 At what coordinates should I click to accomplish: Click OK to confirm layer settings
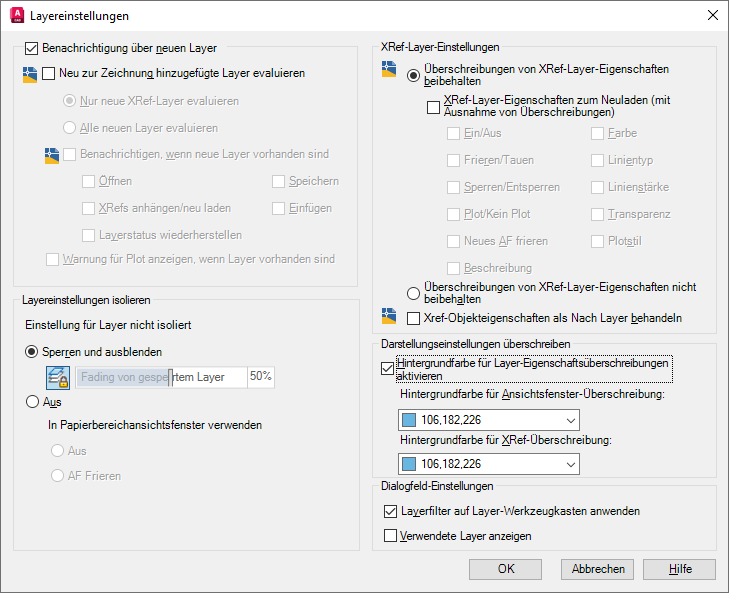coord(505,569)
